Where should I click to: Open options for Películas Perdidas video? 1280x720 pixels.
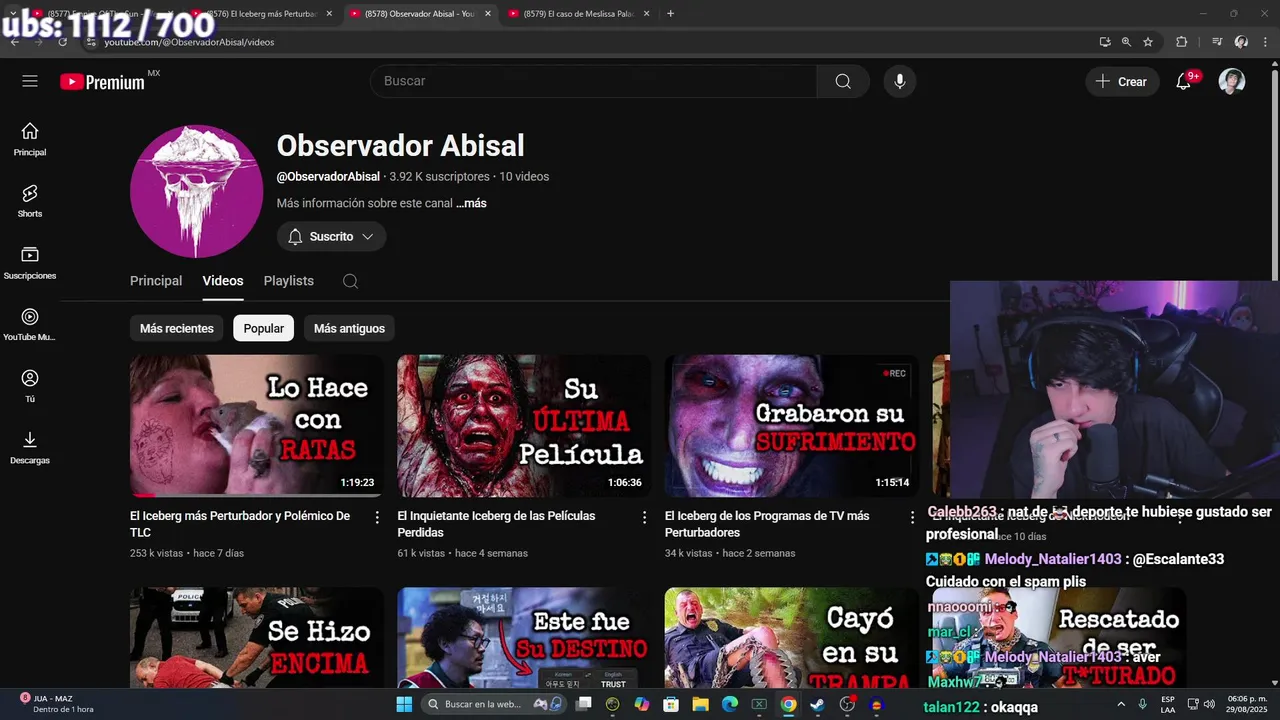pos(644,517)
